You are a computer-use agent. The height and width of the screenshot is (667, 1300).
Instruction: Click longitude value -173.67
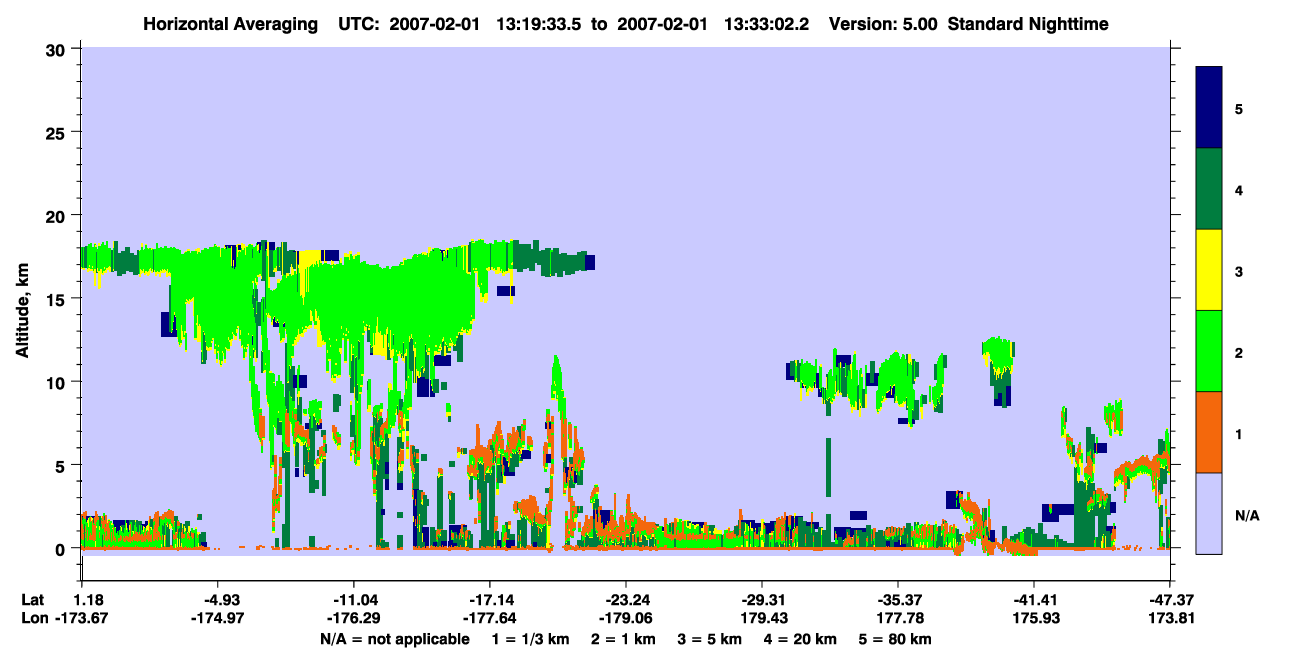pos(82,618)
